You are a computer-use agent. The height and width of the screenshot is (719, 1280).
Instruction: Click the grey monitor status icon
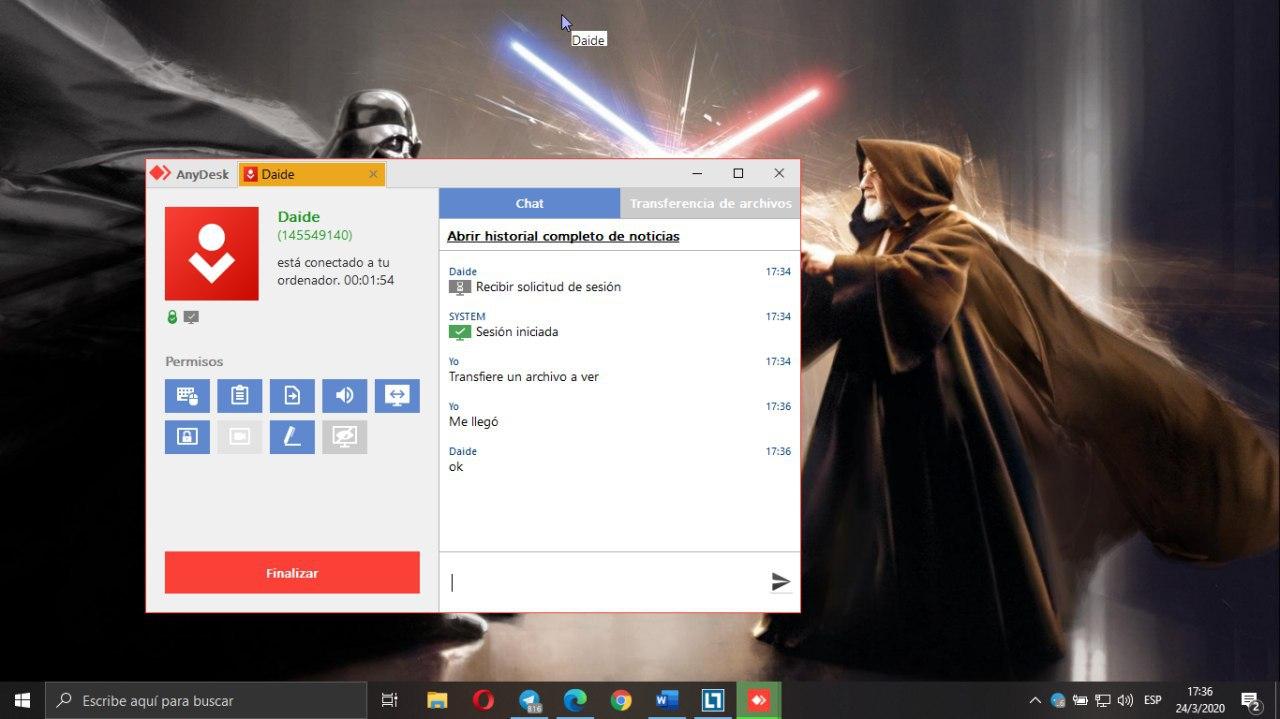(x=191, y=317)
